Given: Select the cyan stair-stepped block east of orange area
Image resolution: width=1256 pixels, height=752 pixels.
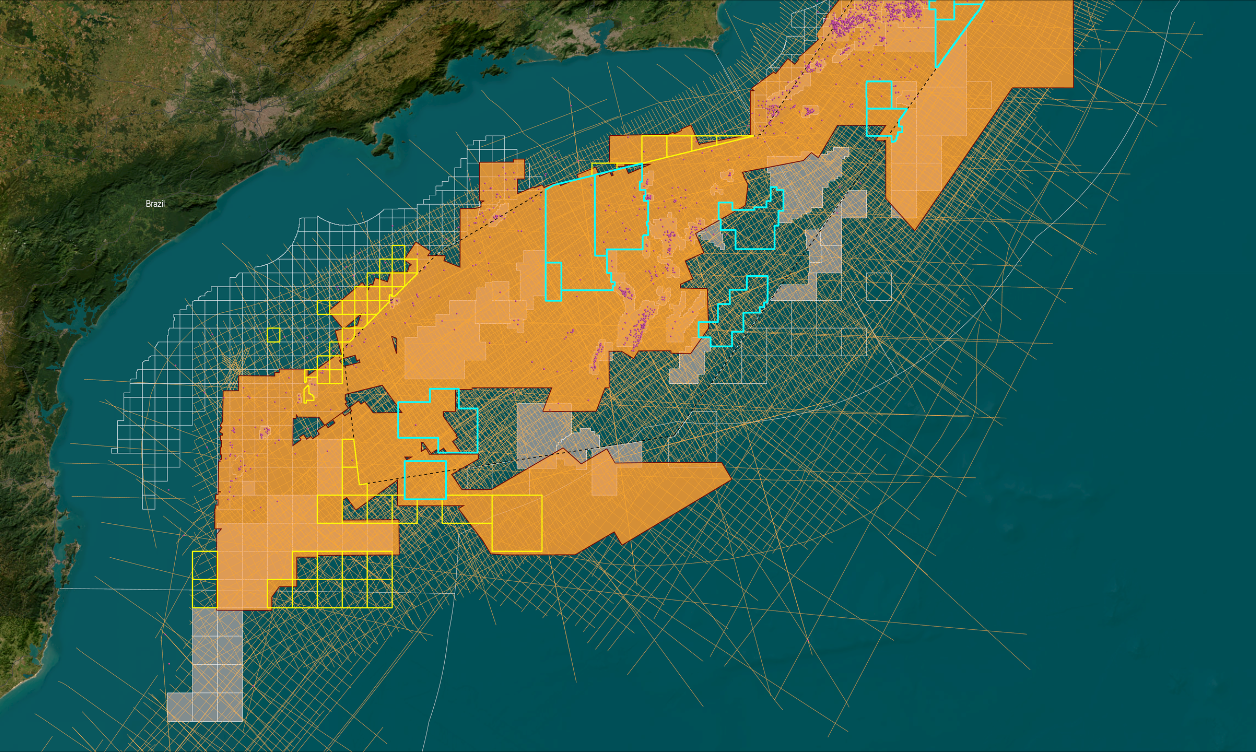Looking at the screenshot, I should [738, 308].
